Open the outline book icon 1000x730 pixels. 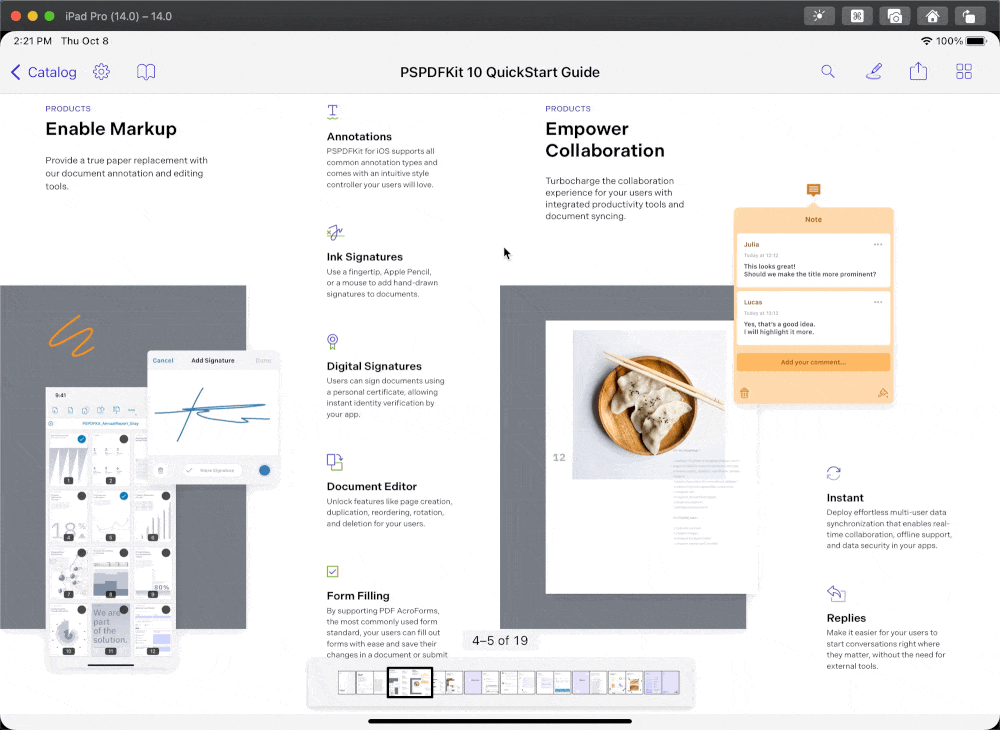pos(146,72)
